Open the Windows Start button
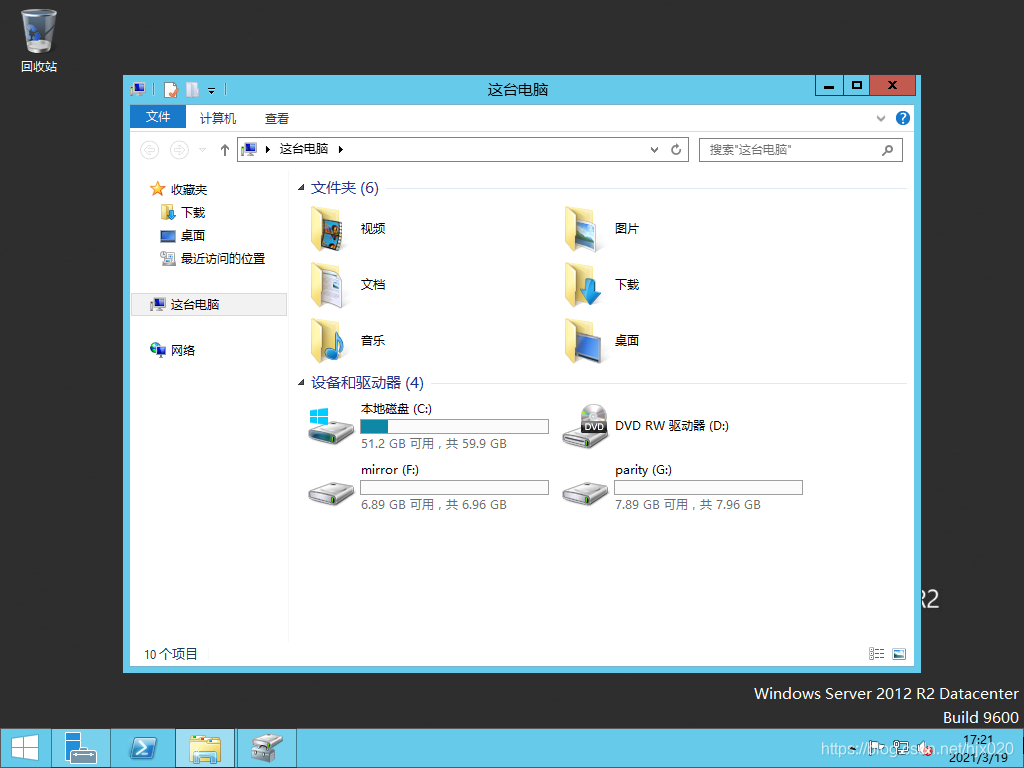 point(25,748)
